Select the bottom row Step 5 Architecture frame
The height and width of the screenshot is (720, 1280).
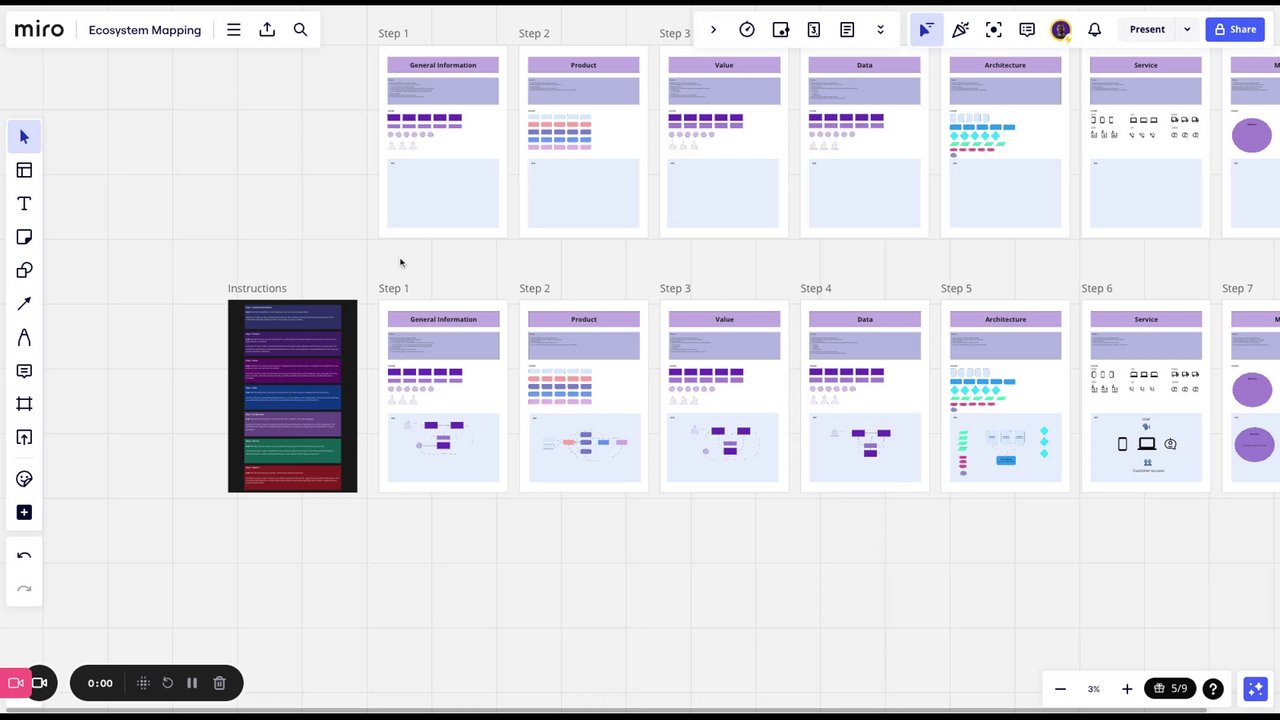[x=1005, y=396]
